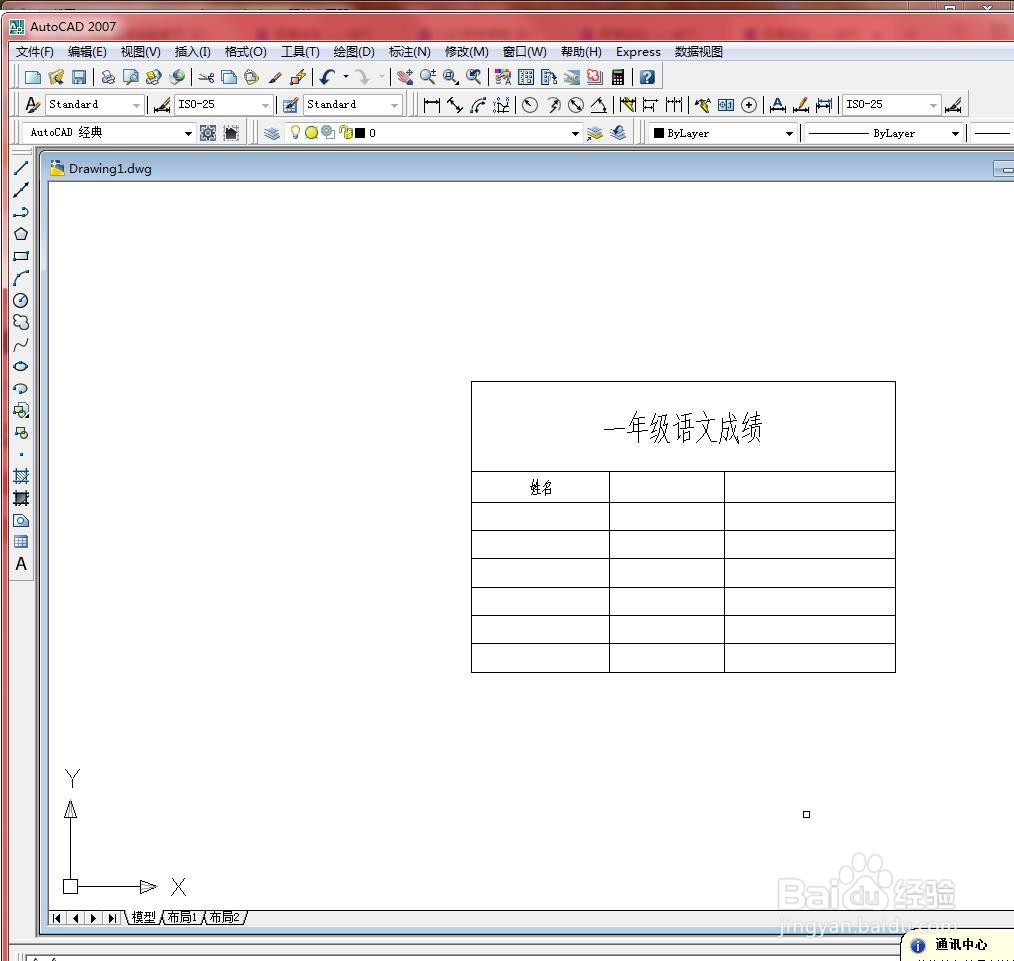The image size is (1014, 961).
Task: Select the Multiline text A tool
Action: [21, 564]
